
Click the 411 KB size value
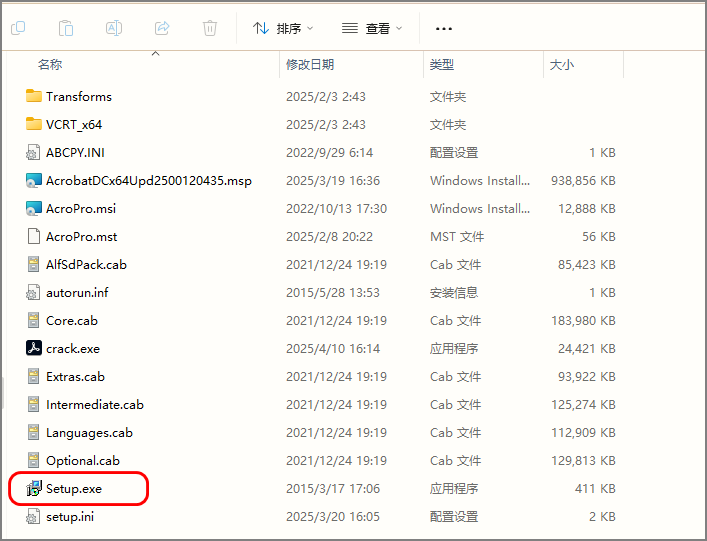595,488
